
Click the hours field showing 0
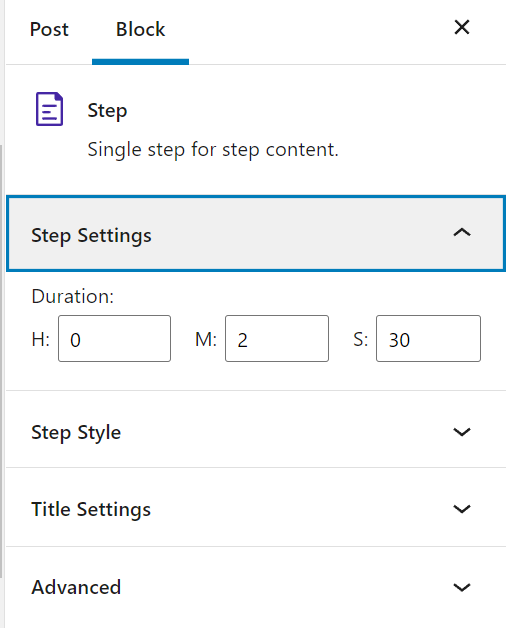(115, 339)
